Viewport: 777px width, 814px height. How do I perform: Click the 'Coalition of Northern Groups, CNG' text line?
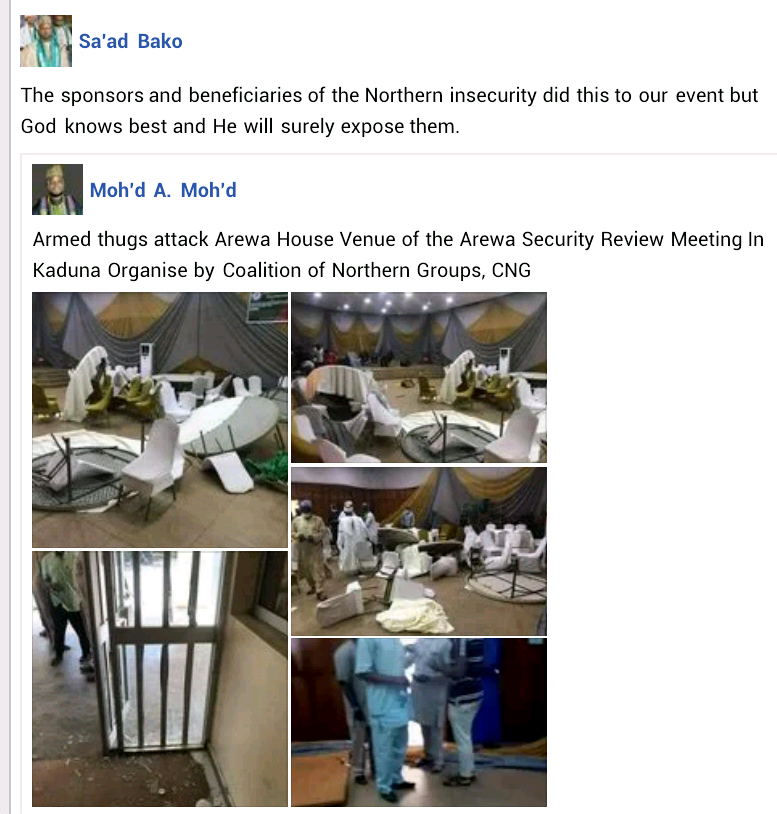click(x=377, y=270)
